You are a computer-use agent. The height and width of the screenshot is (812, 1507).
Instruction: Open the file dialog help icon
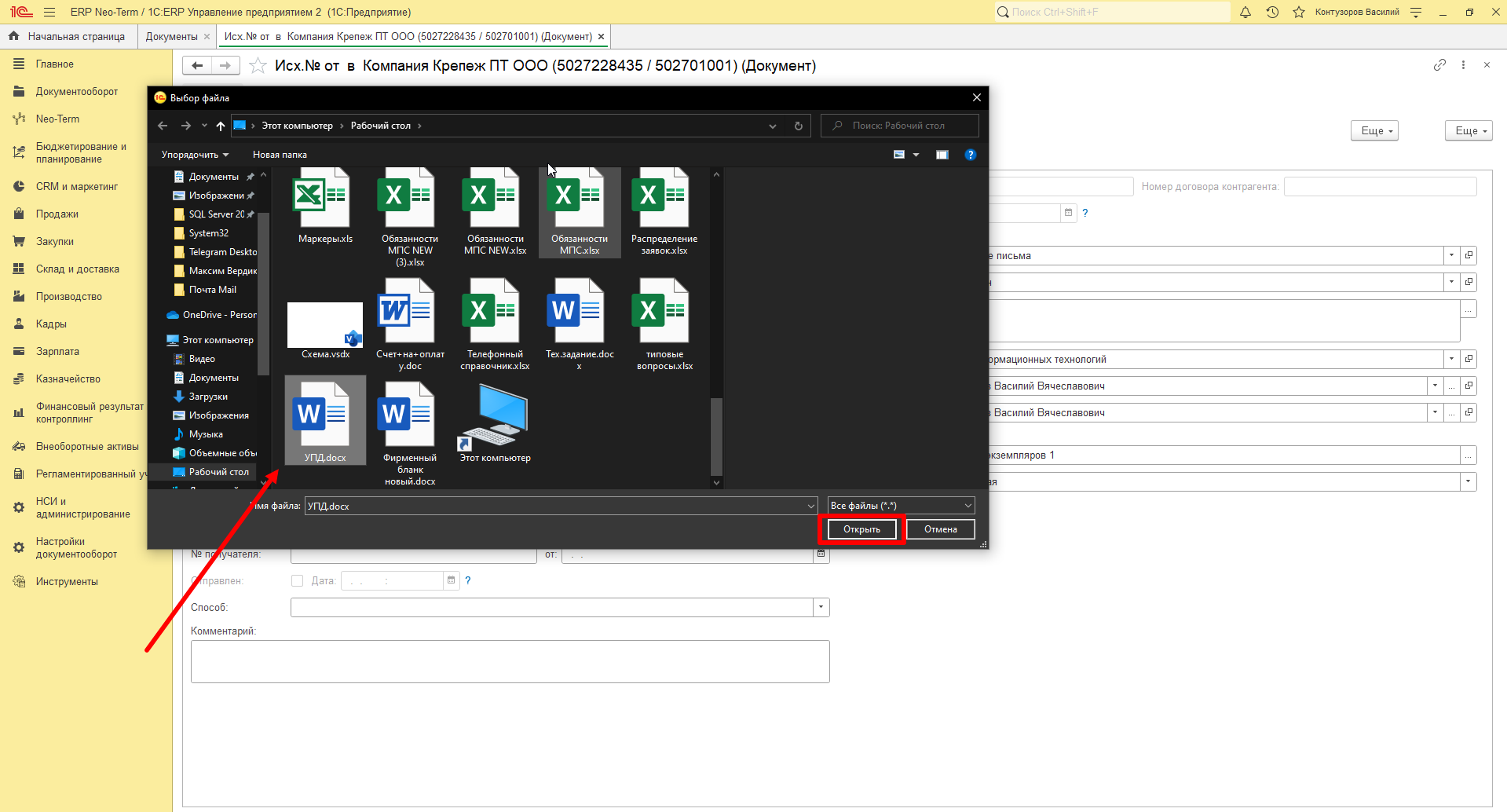(x=971, y=155)
